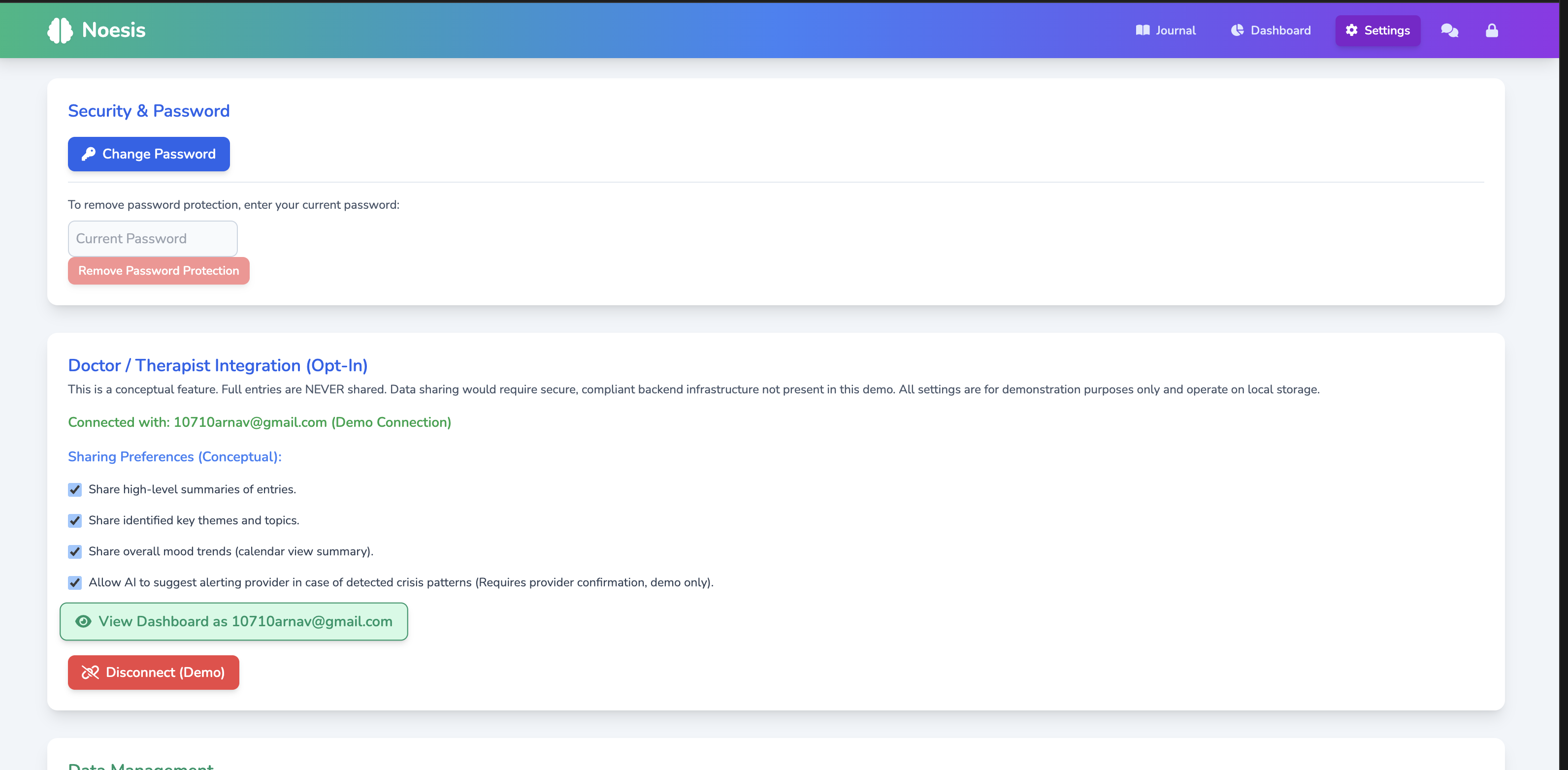1568x770 pixels.
Task: Go to the Dashboard nav item
Action: [1271, 31]
